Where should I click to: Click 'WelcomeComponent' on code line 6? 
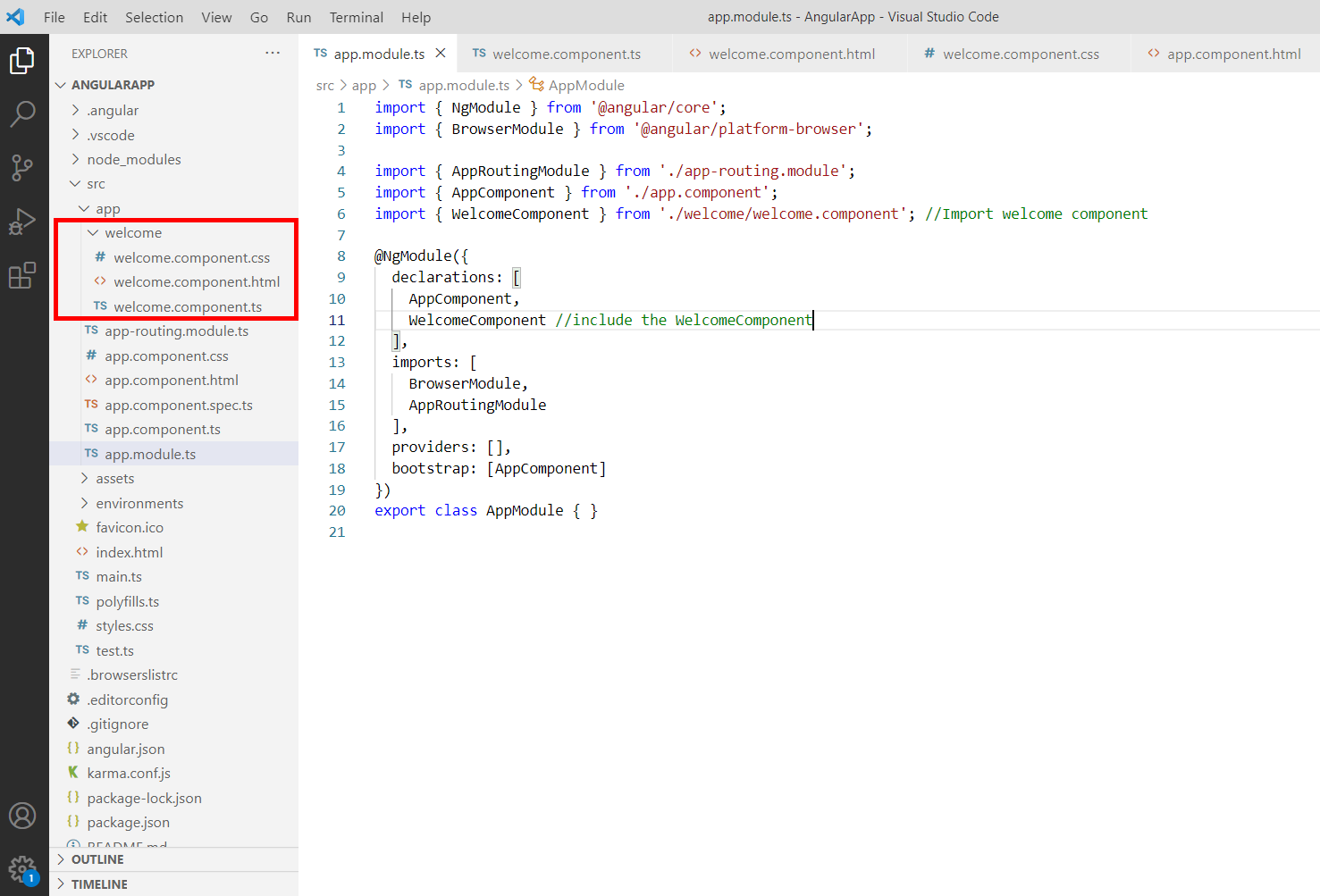[520, 214]
